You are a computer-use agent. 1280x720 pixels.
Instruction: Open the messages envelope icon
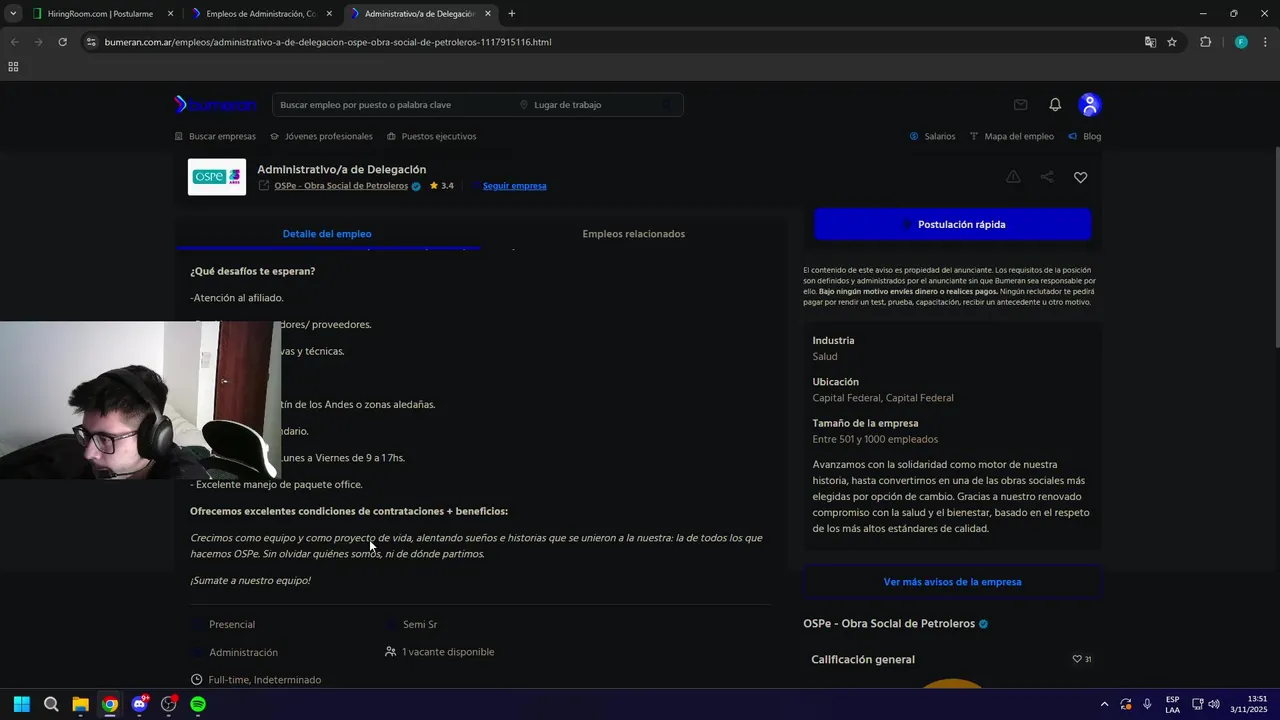[1020, 105]
